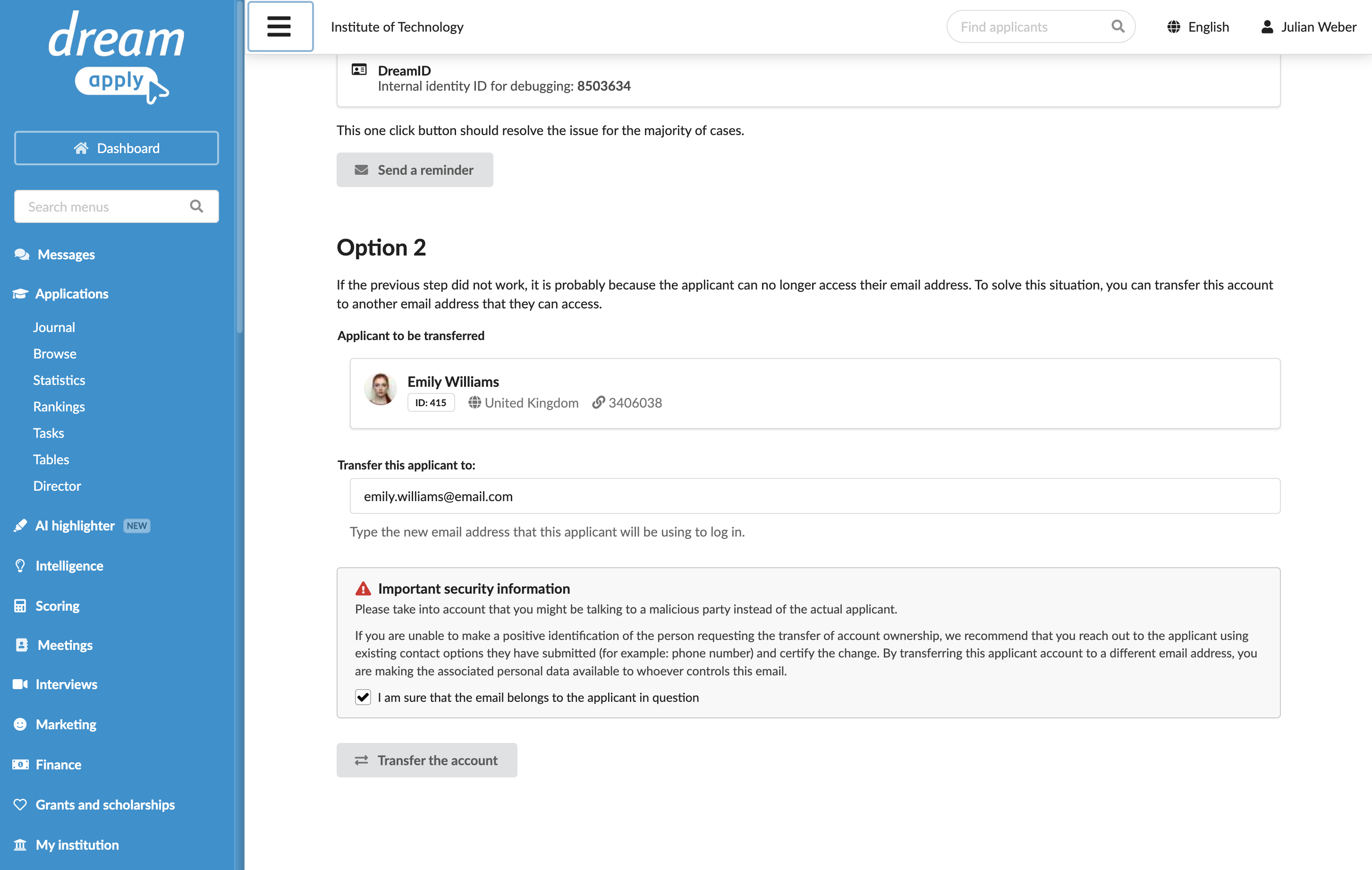
Task: Click the Transfer the account button
Action: [427, 760]
